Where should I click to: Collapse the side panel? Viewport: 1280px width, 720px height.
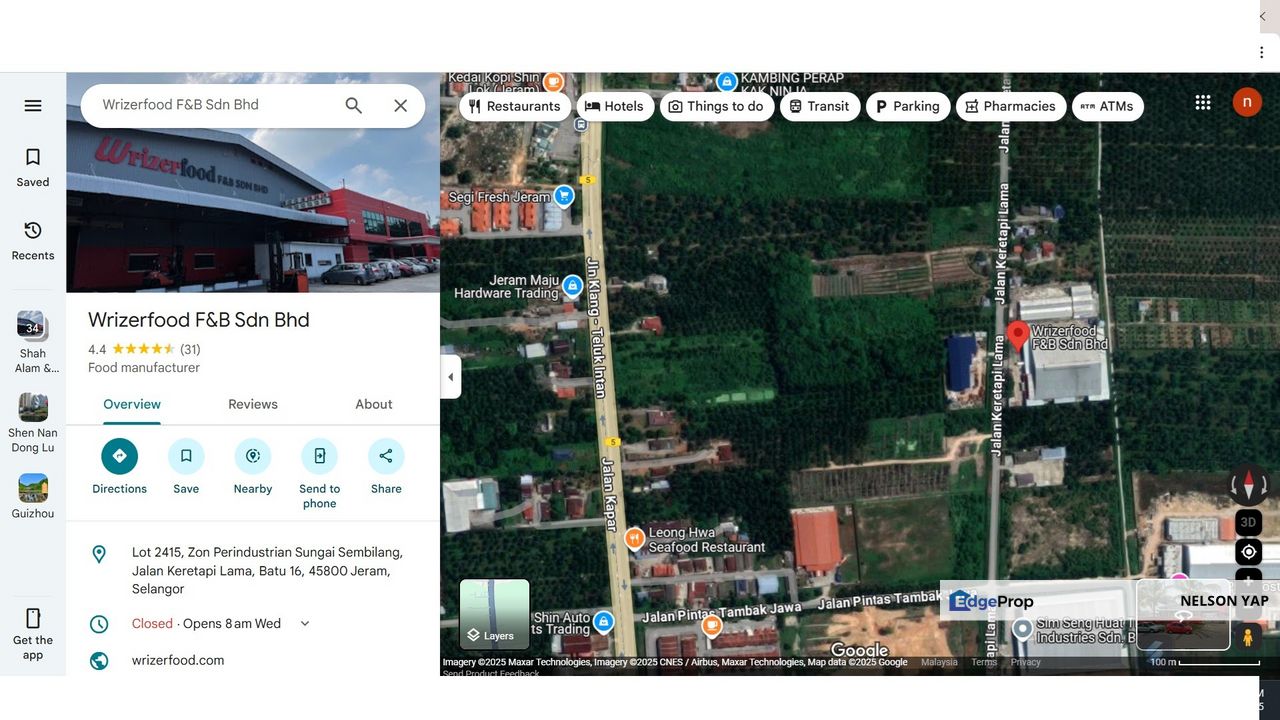coord(451,377)
